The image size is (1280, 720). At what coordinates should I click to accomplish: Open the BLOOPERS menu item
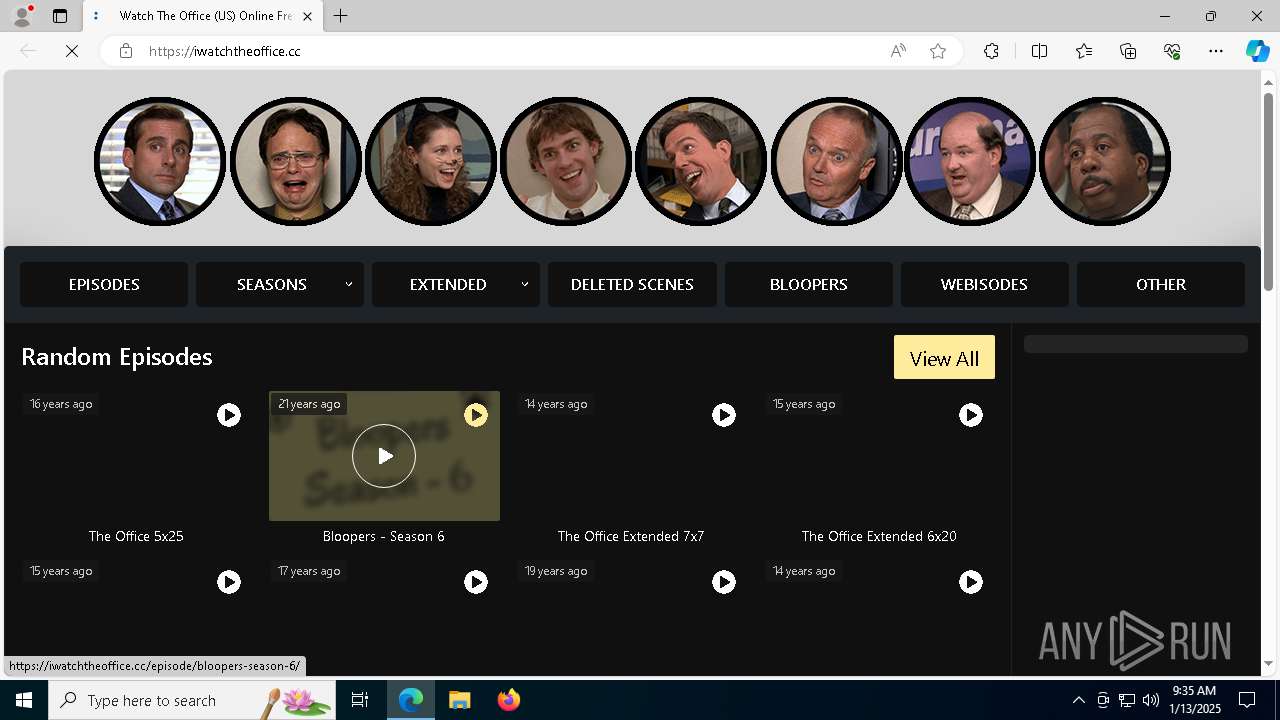coord(809,284)
